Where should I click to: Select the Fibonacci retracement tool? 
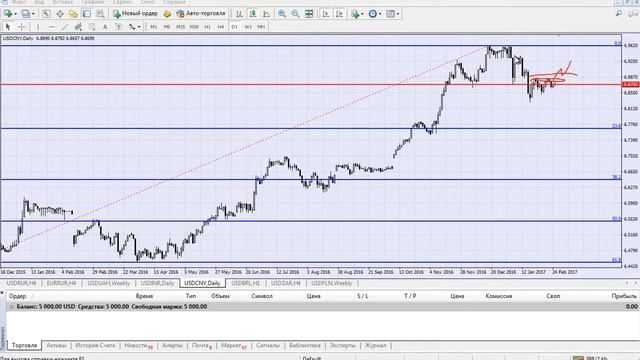92,27
